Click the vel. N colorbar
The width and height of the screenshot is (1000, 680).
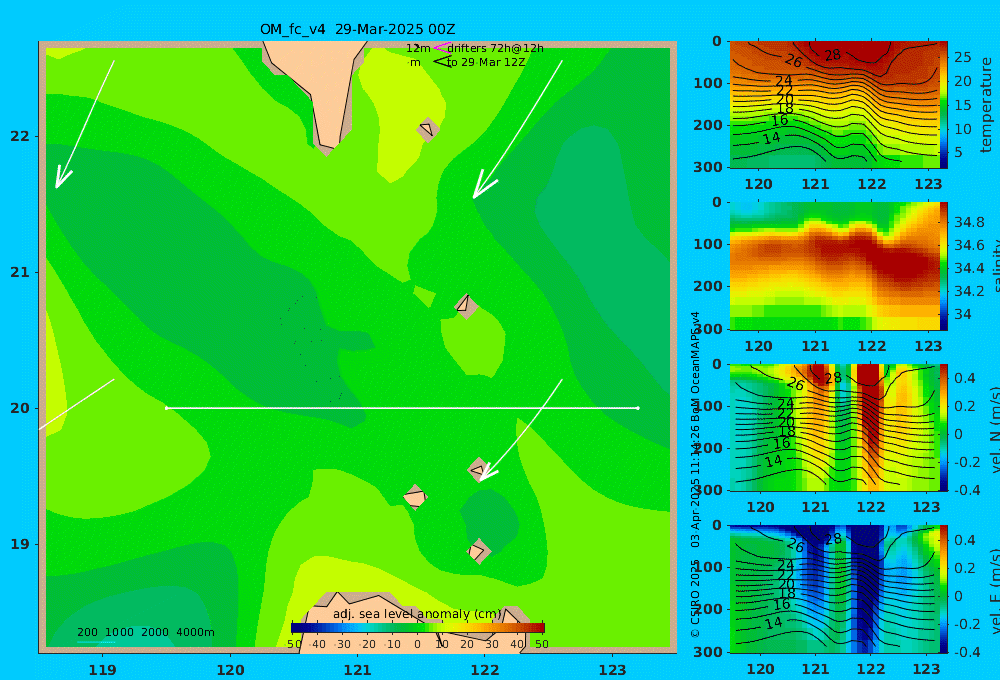coord(944,428)
